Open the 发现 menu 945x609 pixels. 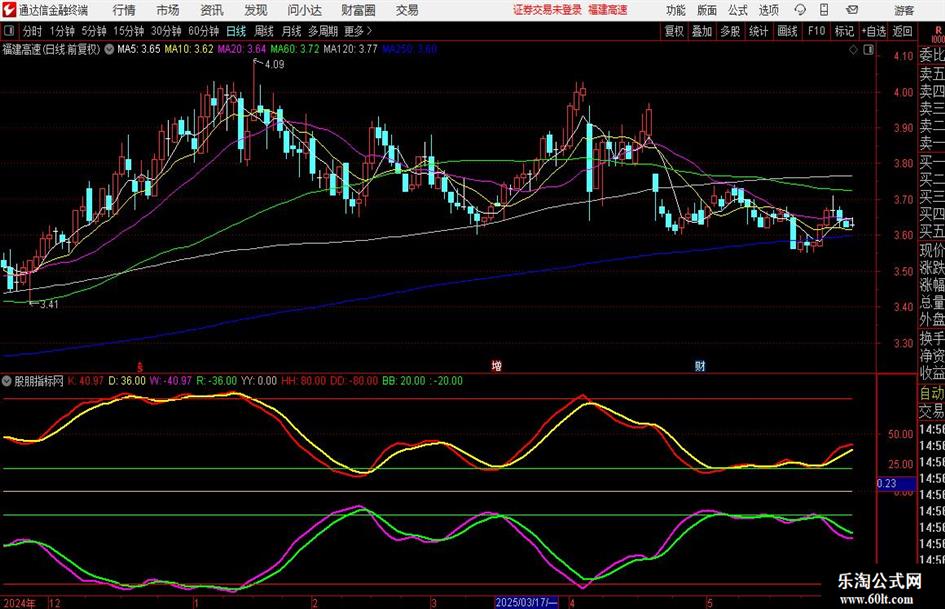[256, 10]
